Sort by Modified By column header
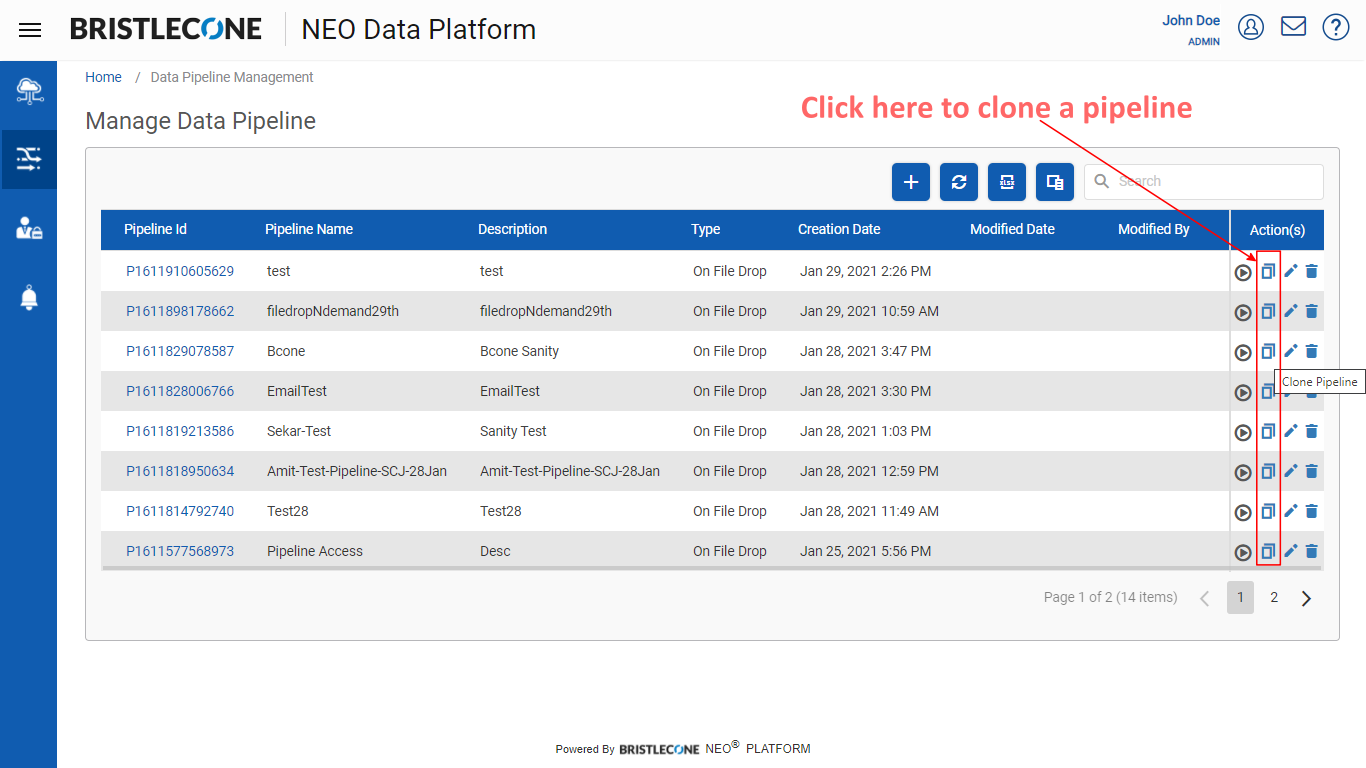 coord(1154,229)
